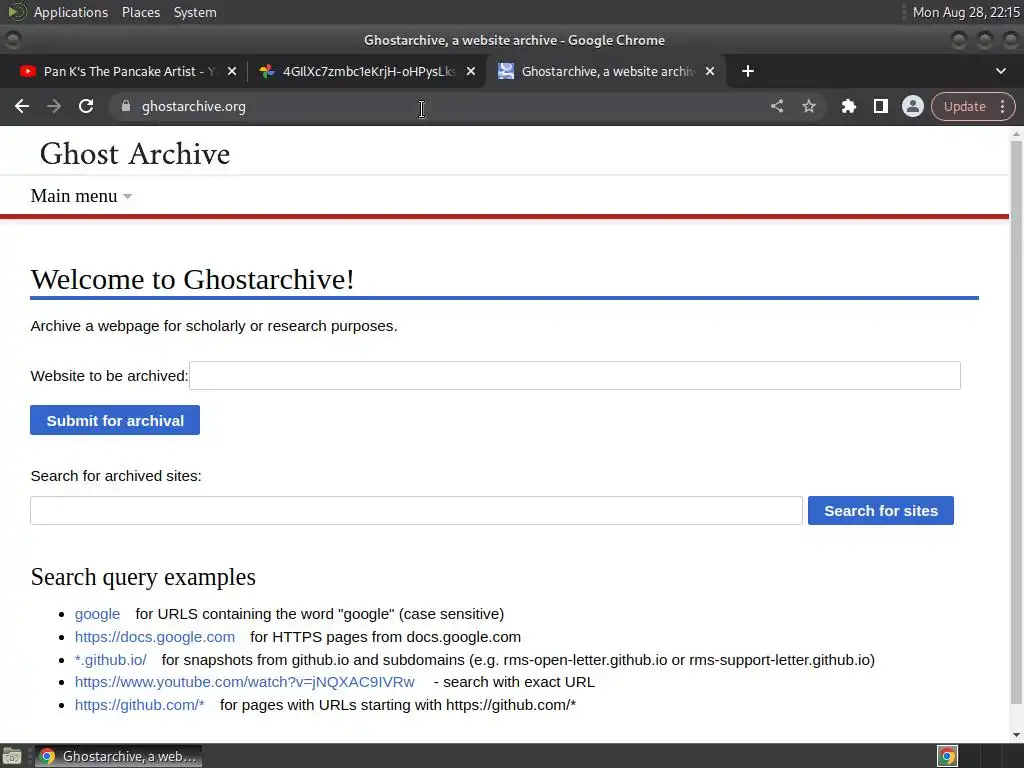
Task: Close the 4GIlXc7zmbc1eKrjH tab
Action: 471,71
